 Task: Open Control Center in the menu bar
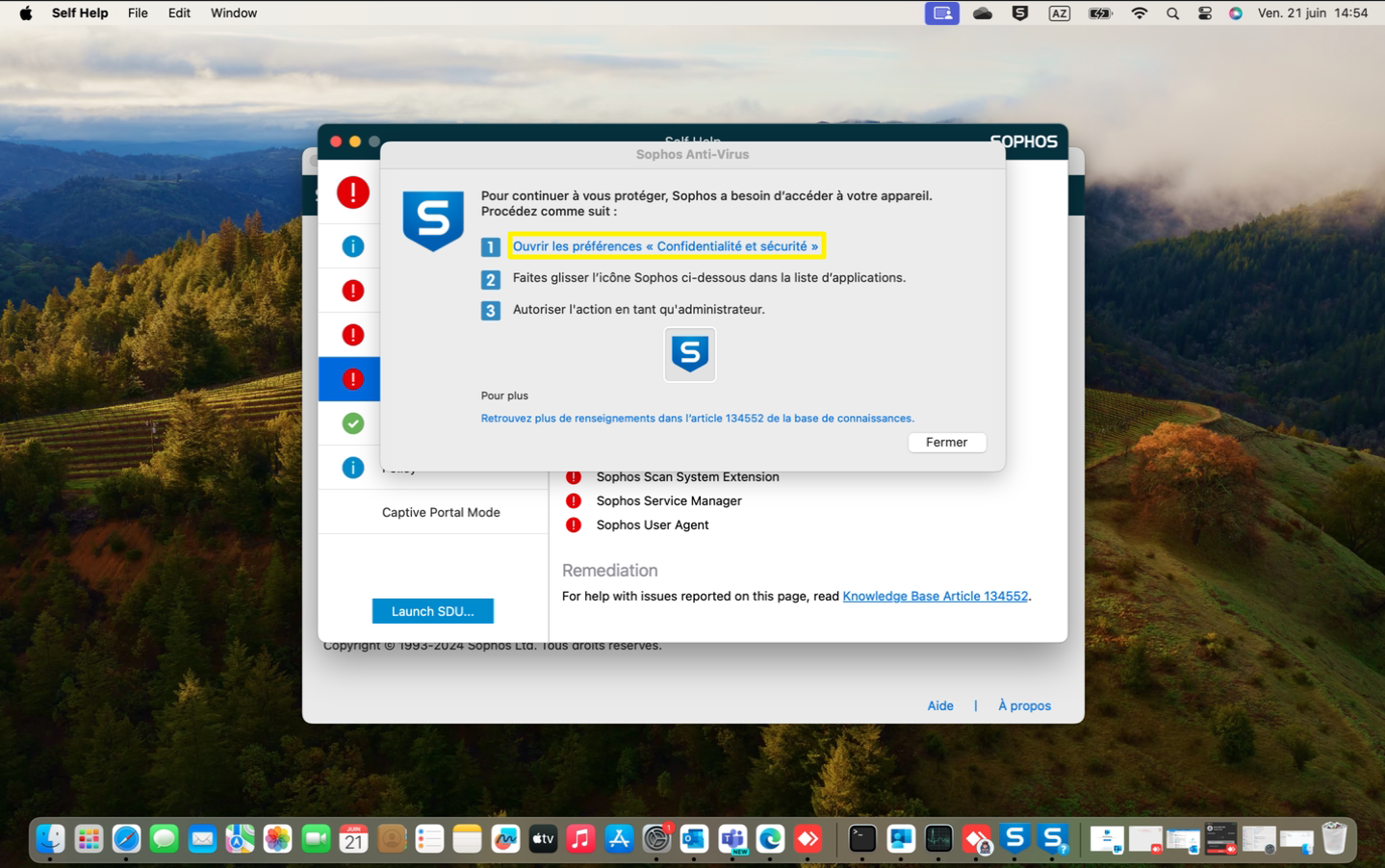click(1205, 13)
